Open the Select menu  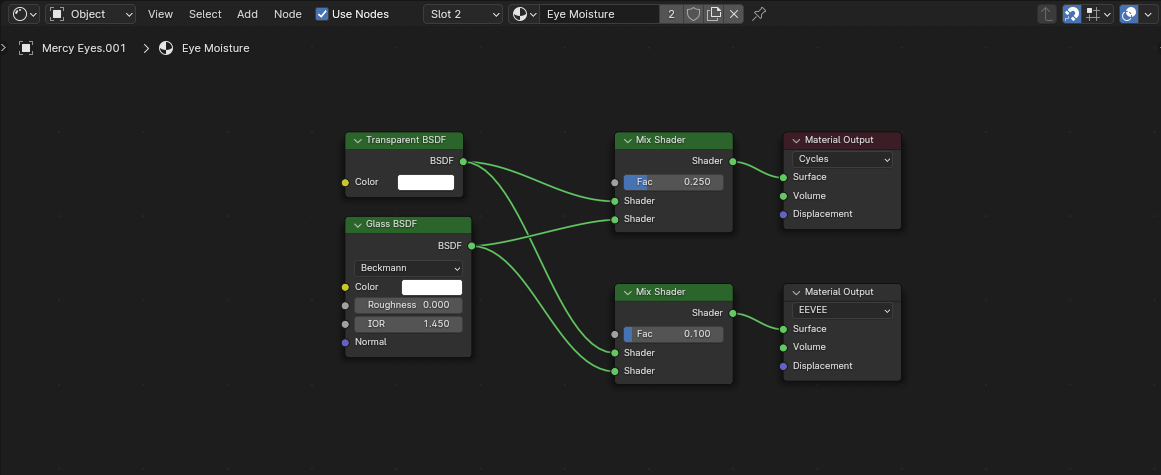click(205, 13)
